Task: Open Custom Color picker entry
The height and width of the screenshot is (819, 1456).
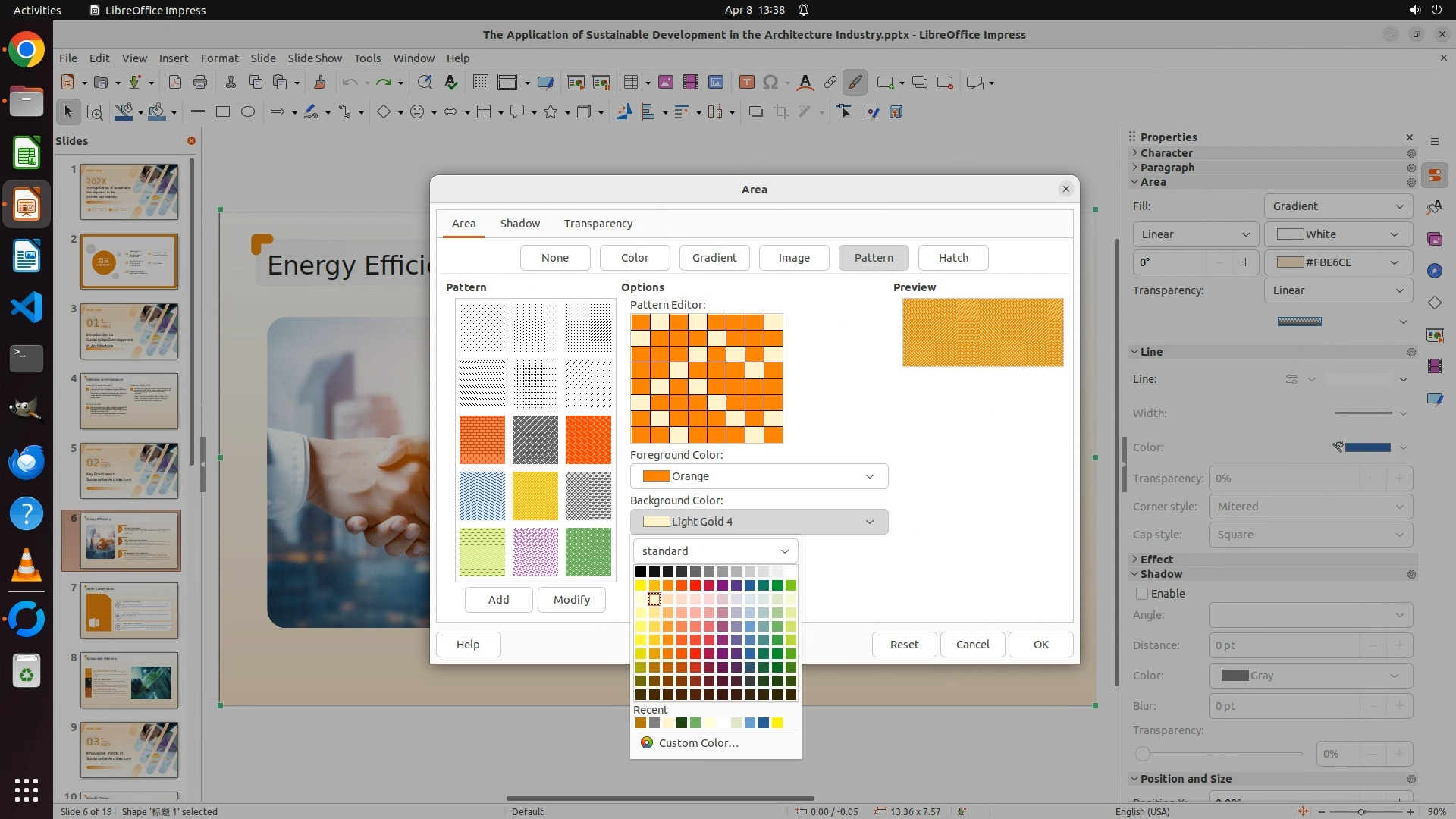Action: pos(698,743)
